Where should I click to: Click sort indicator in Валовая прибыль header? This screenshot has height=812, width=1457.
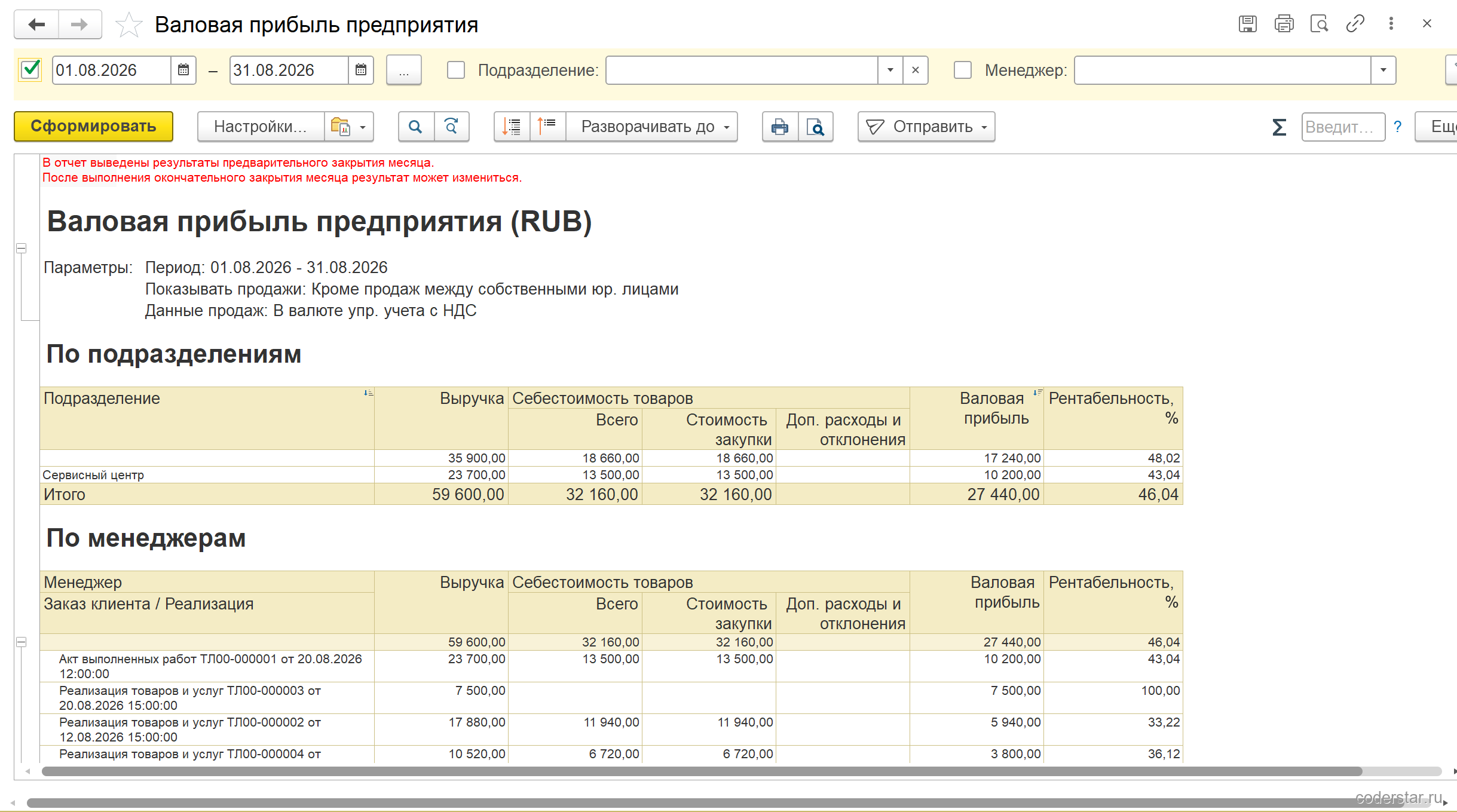pyautogui.click(x=1038, y=393)
